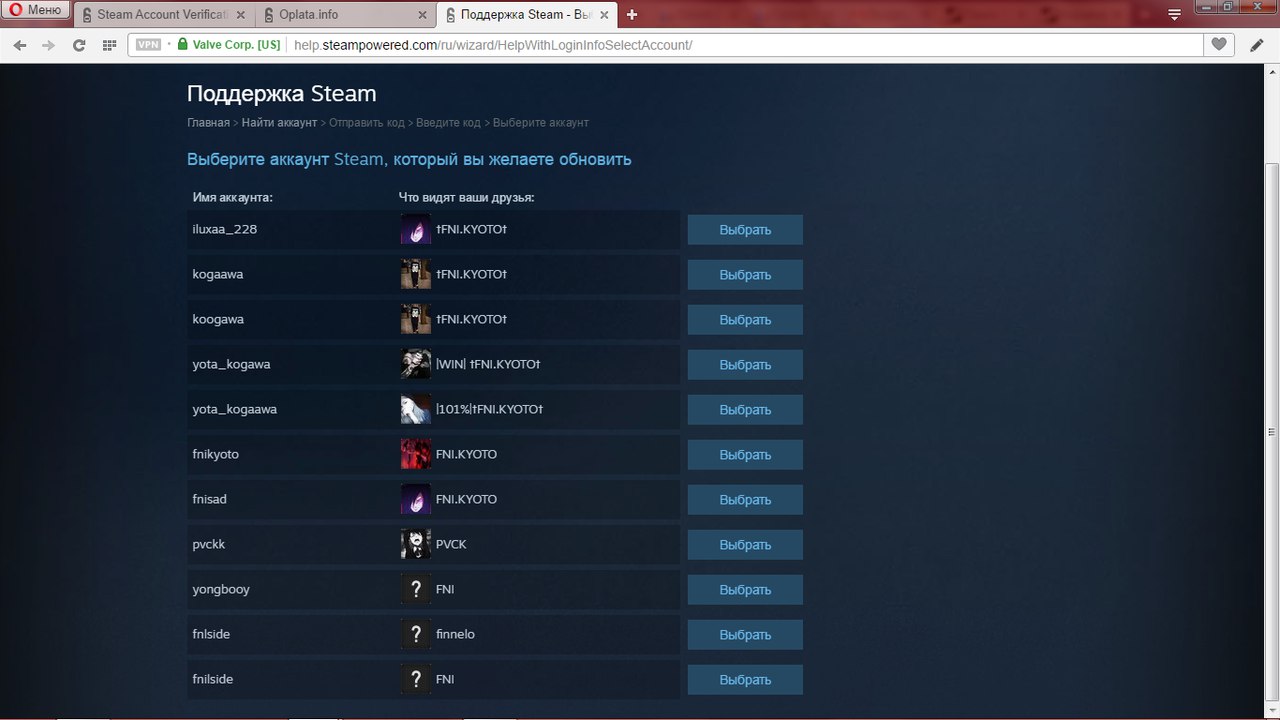
Task: Close the Steam Account Verification tab
Action: click(x=240, y=15)
